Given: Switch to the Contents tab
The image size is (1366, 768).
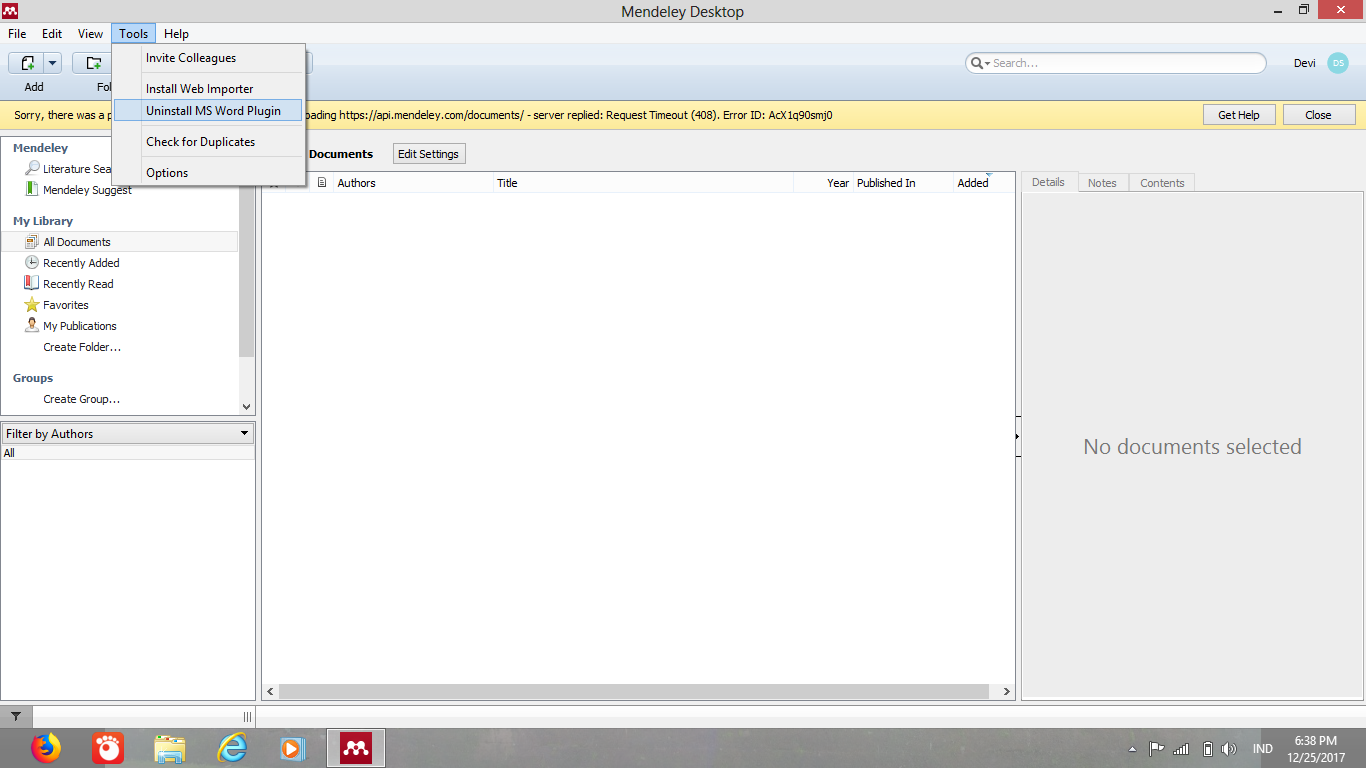Looking at the screenshot, I should pyautogui.click(x=1162, y=183).
